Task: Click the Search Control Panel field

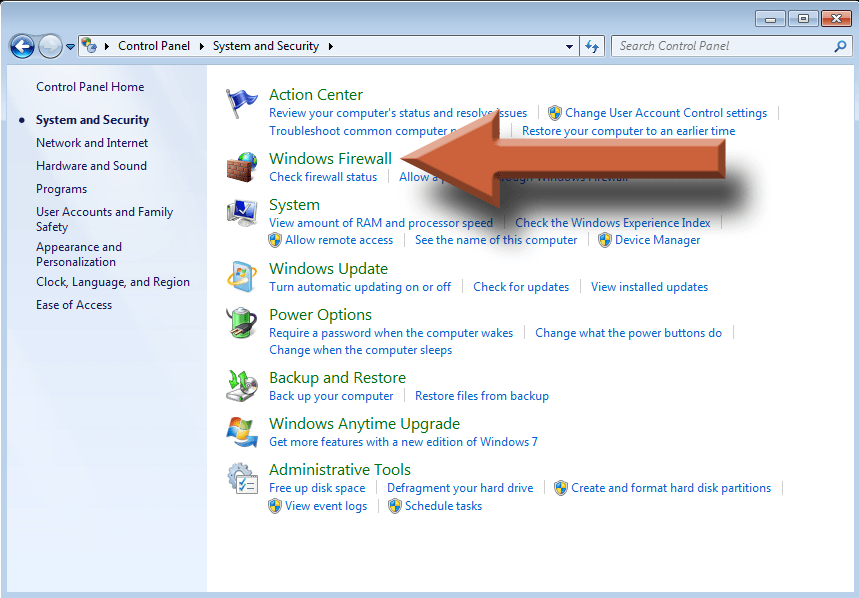Action: tap(731, 47)
